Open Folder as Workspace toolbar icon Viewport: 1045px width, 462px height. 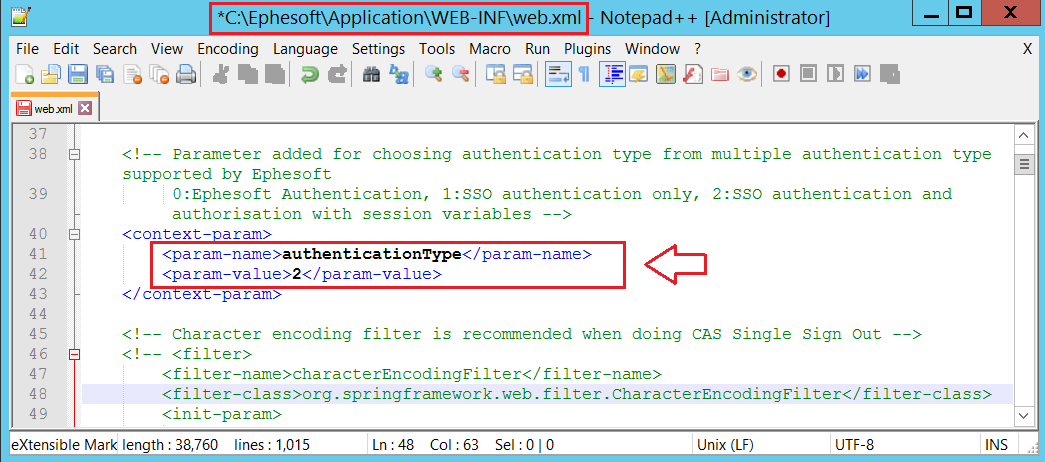[x=719, y=73]
